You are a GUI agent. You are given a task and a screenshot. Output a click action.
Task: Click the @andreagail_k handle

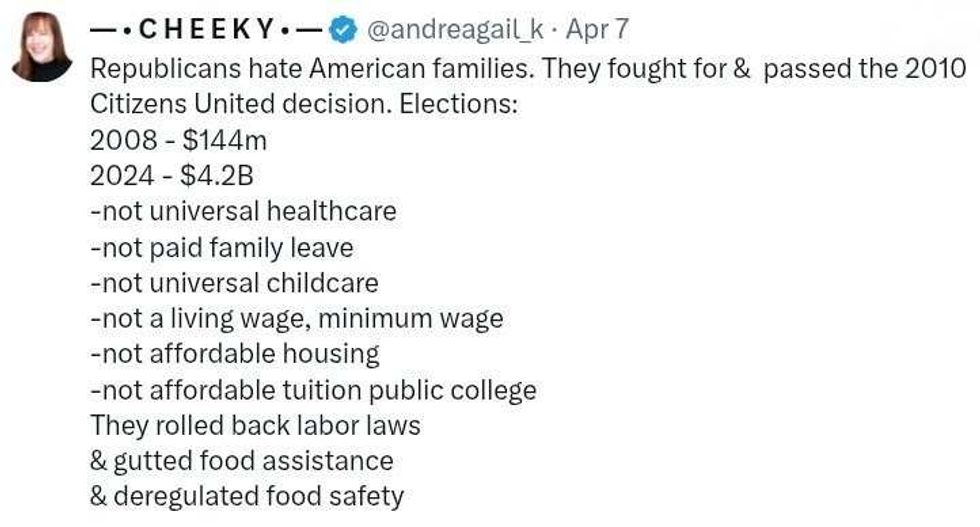tap(455, 30)
